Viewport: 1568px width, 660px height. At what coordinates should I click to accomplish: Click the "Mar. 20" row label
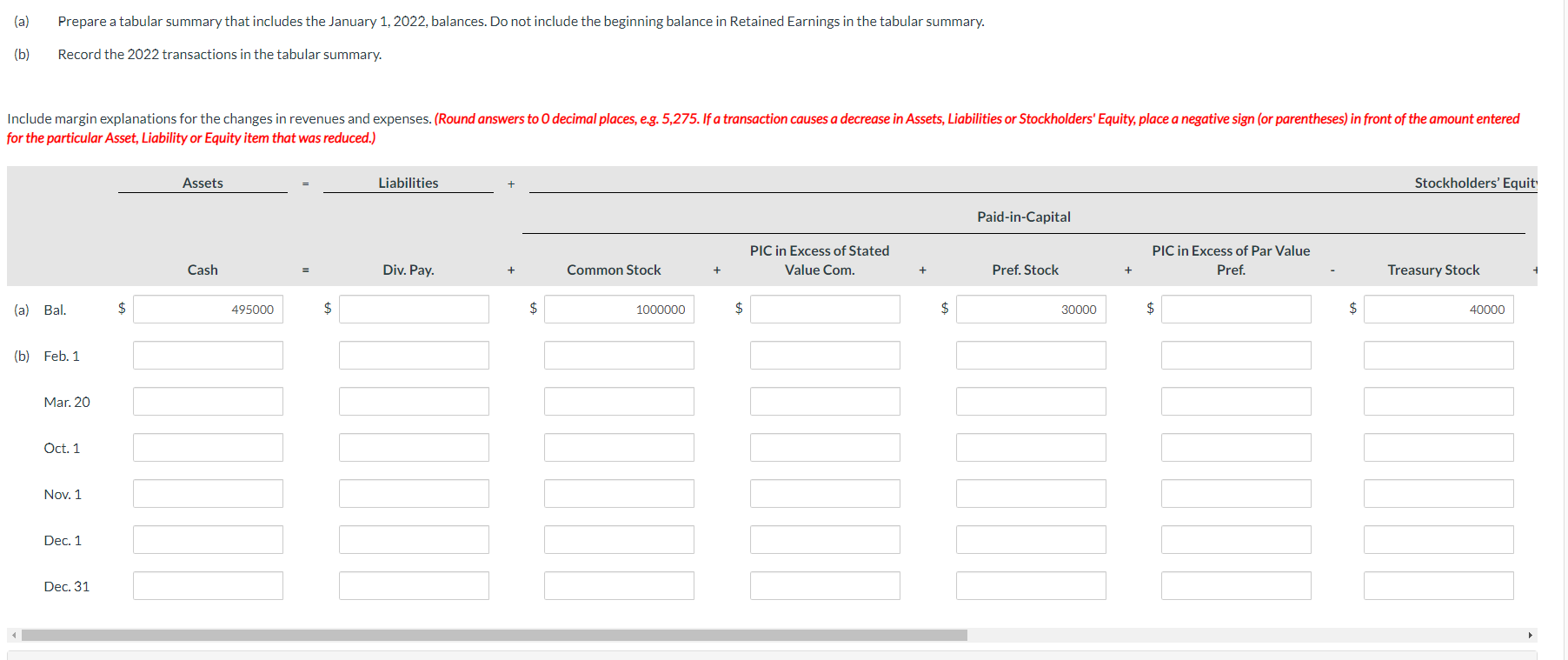tap(67, 402)
